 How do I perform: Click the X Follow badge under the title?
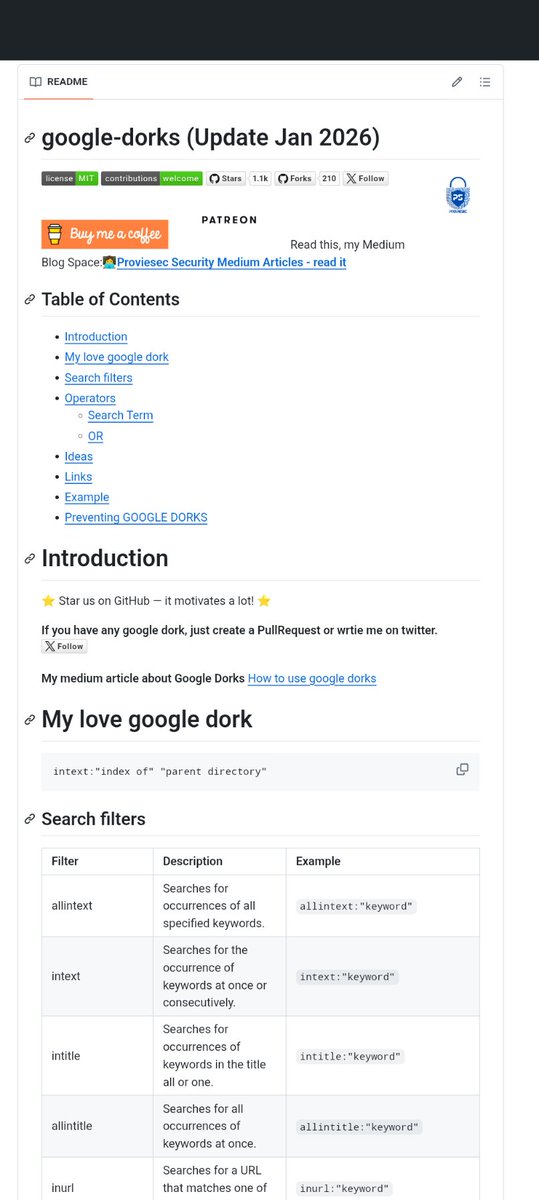(x=366, y=178)
